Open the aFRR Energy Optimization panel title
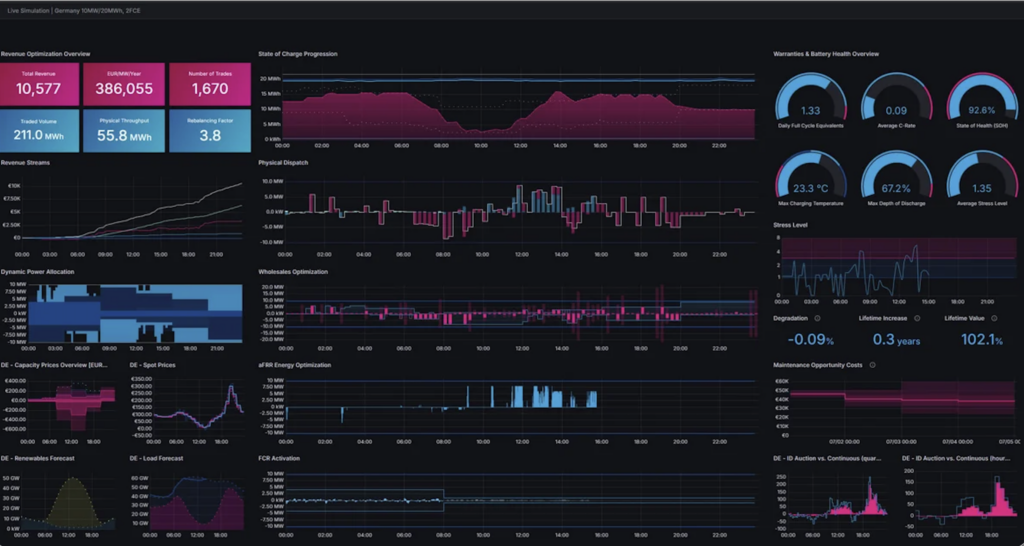This screenshot has width=1024, height=546. tap(296, 365)
